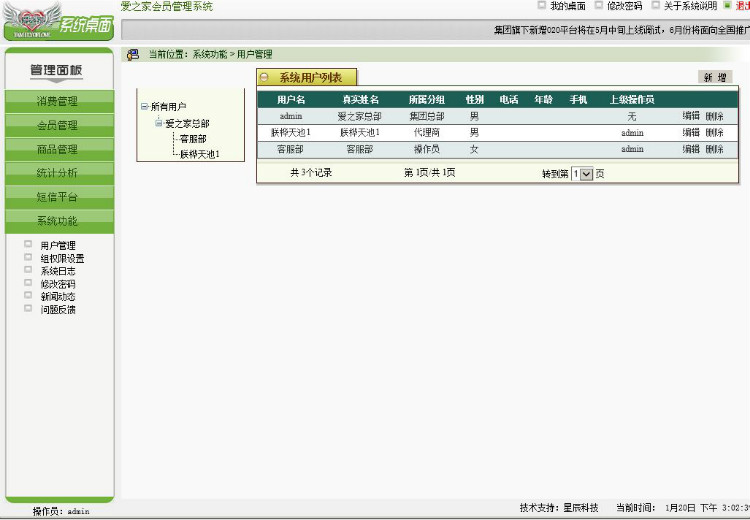Open 组权限设置 in the sidebar
The width and height of the screenshot is (750, 520).
tap(62, 258)
